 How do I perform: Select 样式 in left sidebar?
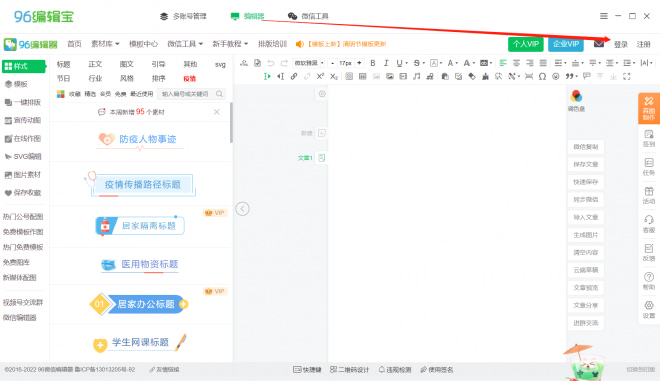(x=24, y=66)
